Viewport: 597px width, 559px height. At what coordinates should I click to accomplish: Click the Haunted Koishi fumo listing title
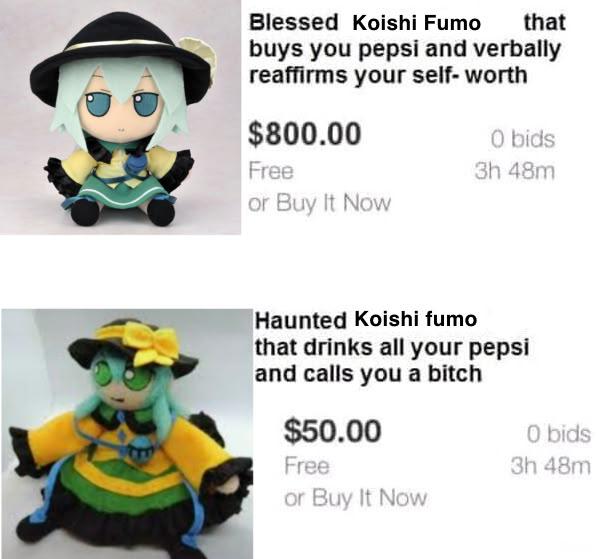click(392, 347)
